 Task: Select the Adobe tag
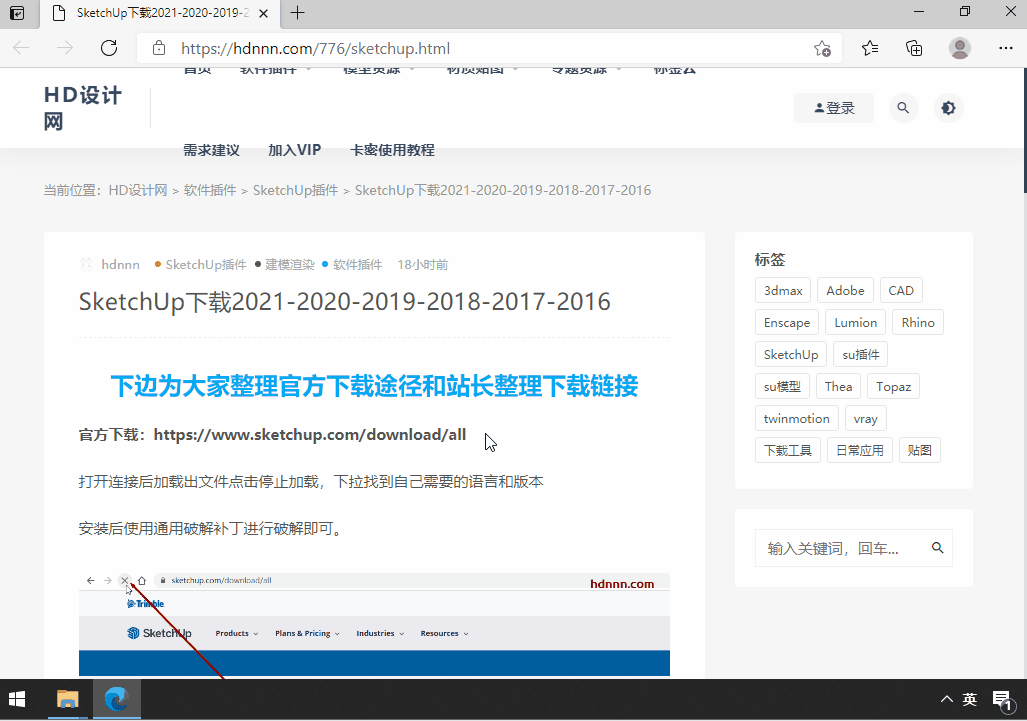pos(845,291)
